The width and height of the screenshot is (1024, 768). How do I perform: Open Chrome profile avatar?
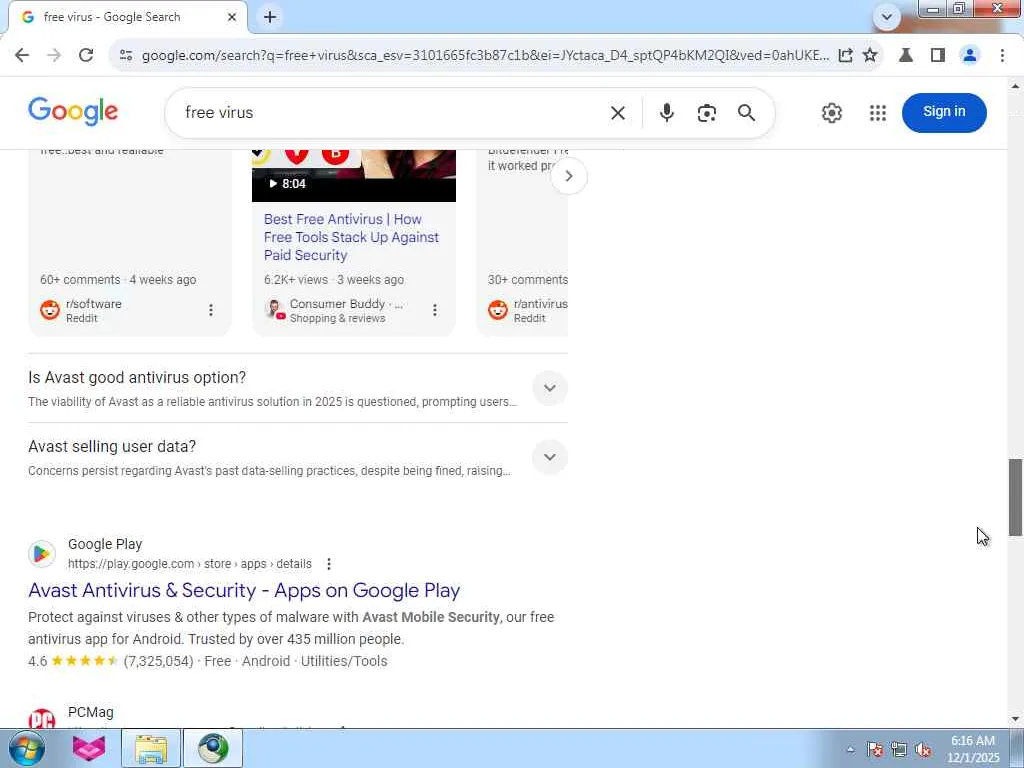click(x=970, y=56)
